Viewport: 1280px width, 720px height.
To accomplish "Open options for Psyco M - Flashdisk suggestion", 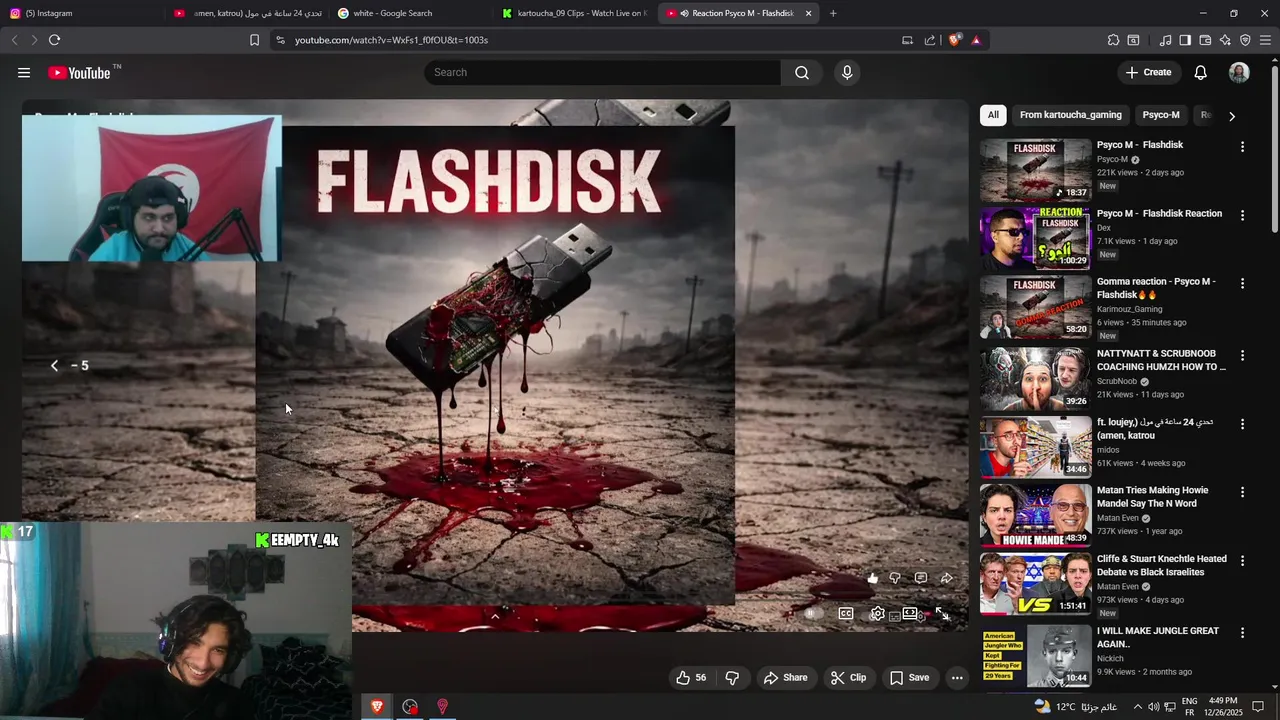I will [1242, 147].
